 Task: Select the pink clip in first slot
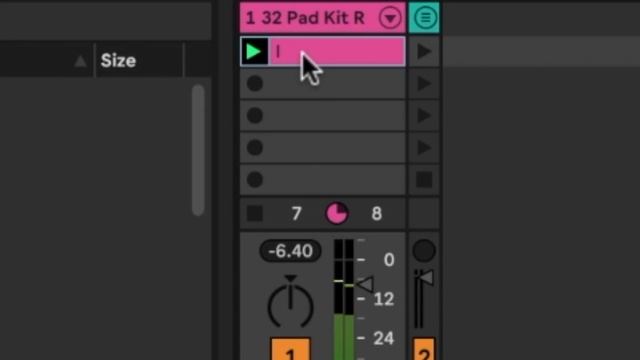pos(337,51)
